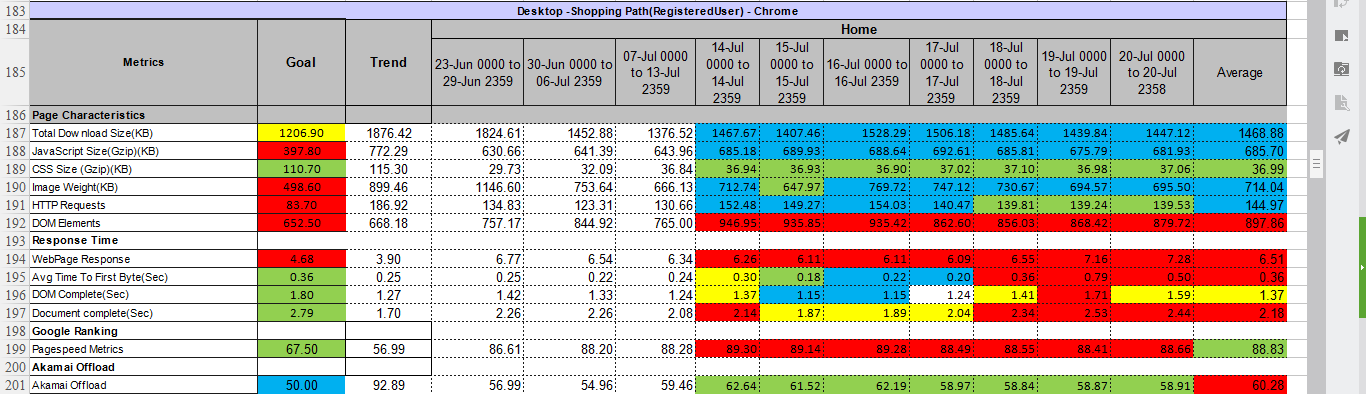This screenshot has height=394, width=1366.
Task: Click the presentation pointer icon in sidebar
Action: (x=1342, y=36)
